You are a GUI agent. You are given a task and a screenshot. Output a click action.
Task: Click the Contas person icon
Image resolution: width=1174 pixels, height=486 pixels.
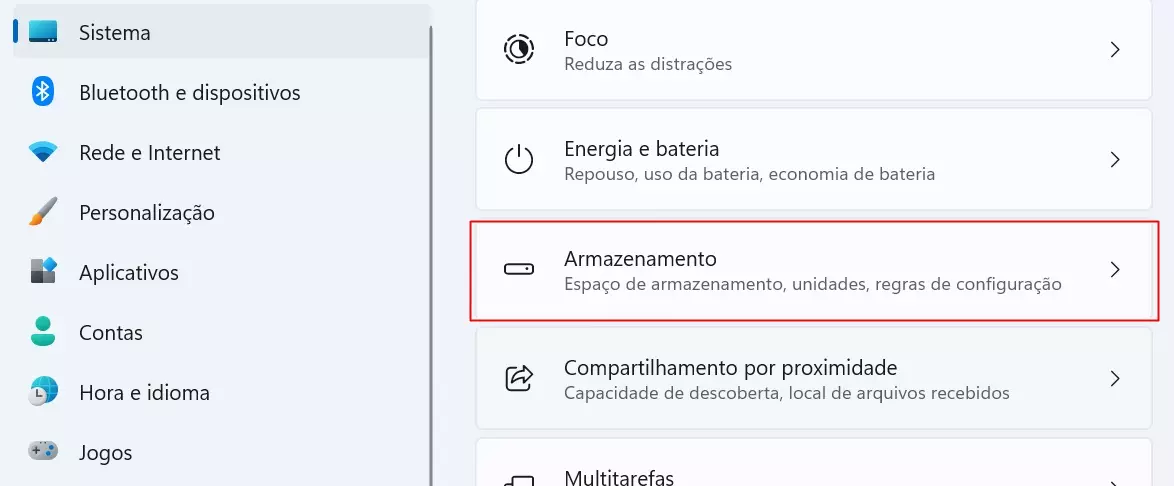click(43, 332)
